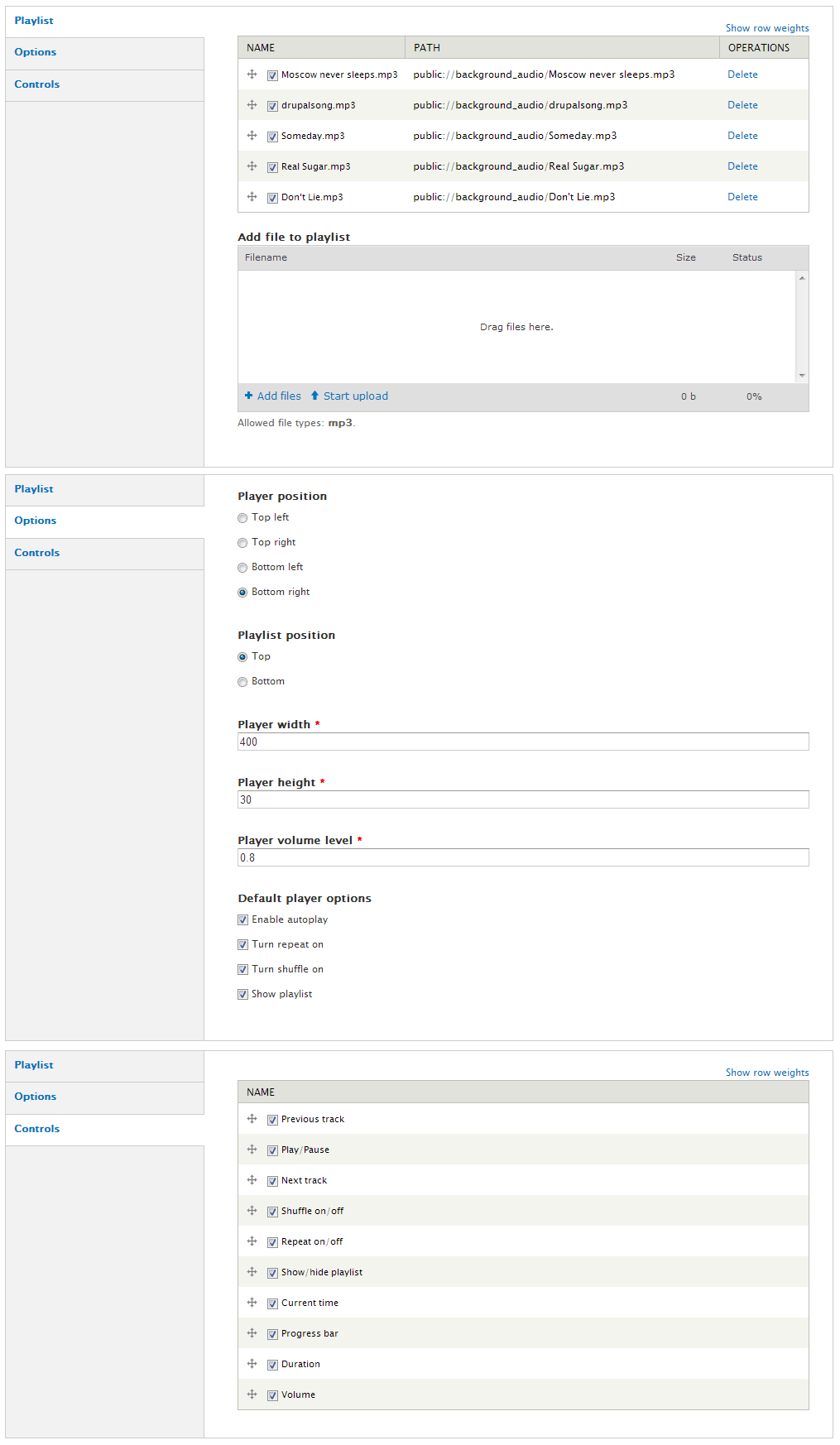Grab the drag handle for Real Sugar.mp3 row
Screen dimensions: 840x1445
pos(252,166)
